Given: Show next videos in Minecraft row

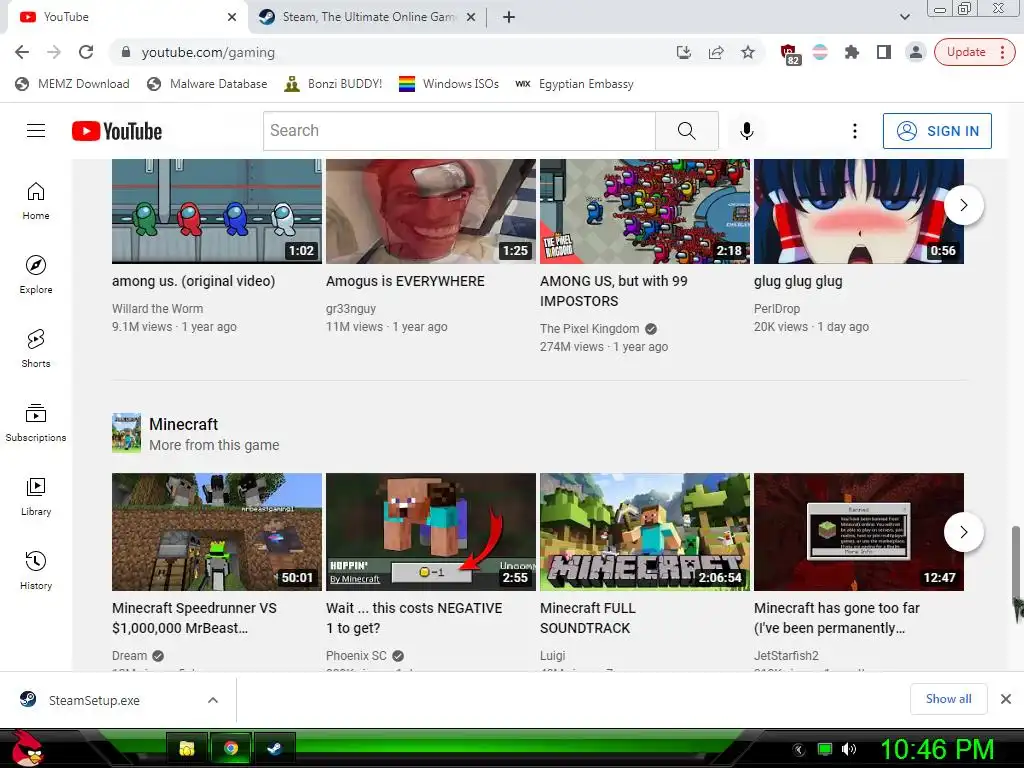Looking at the screenshot, I should pos(963,532).
